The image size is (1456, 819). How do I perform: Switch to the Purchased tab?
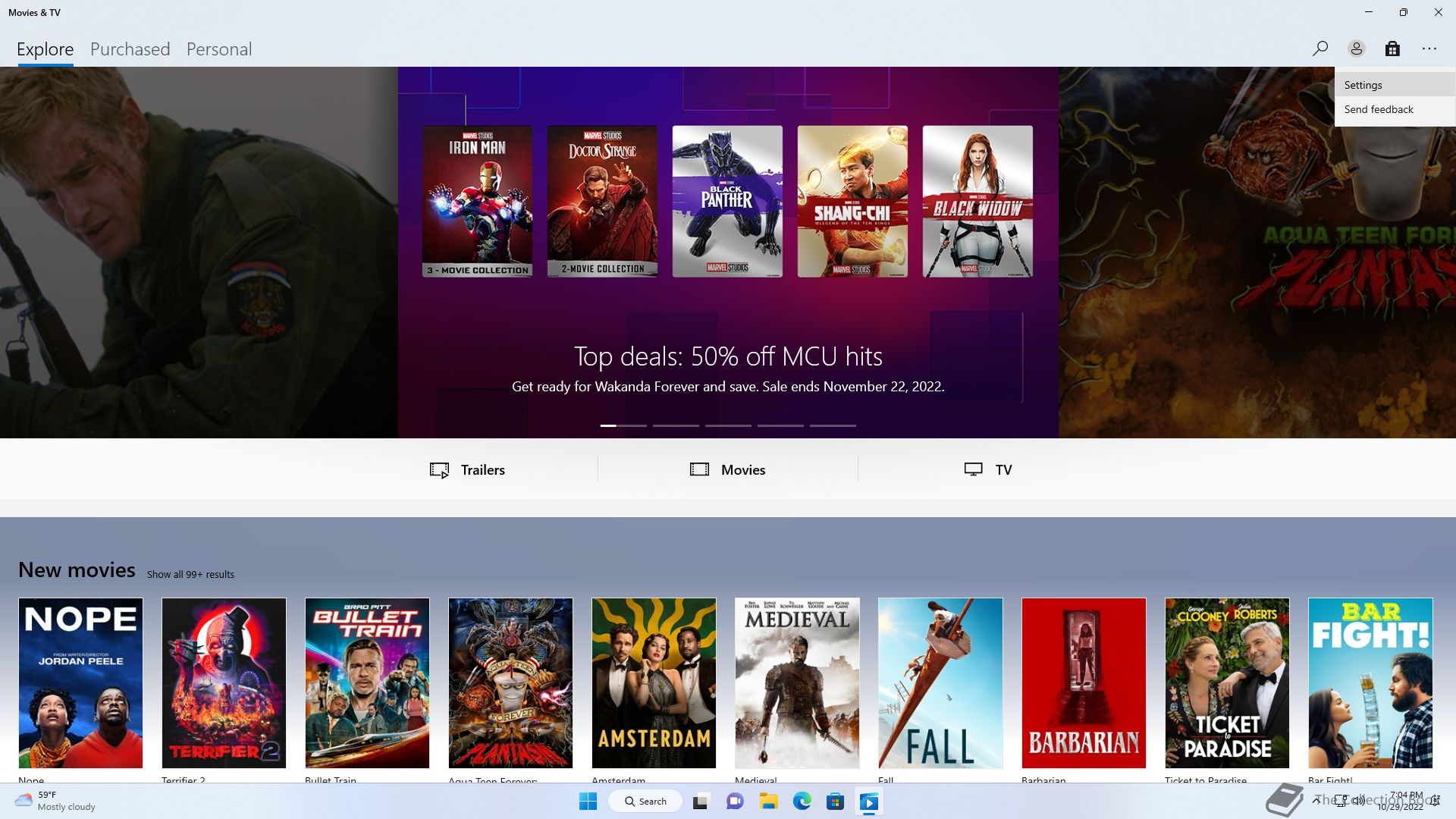(130, 49)
